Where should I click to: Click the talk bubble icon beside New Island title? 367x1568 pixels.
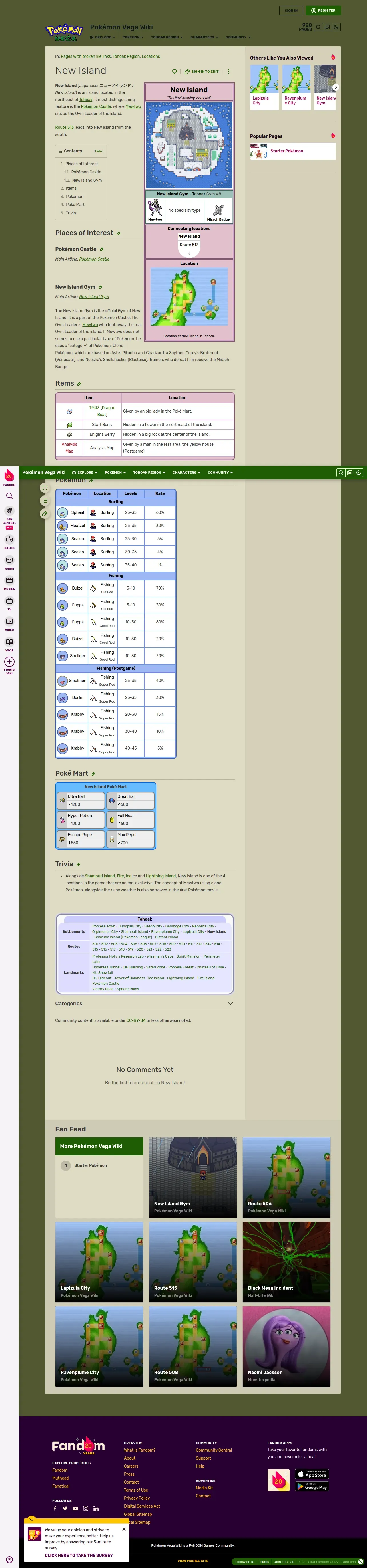coord(175,71)
